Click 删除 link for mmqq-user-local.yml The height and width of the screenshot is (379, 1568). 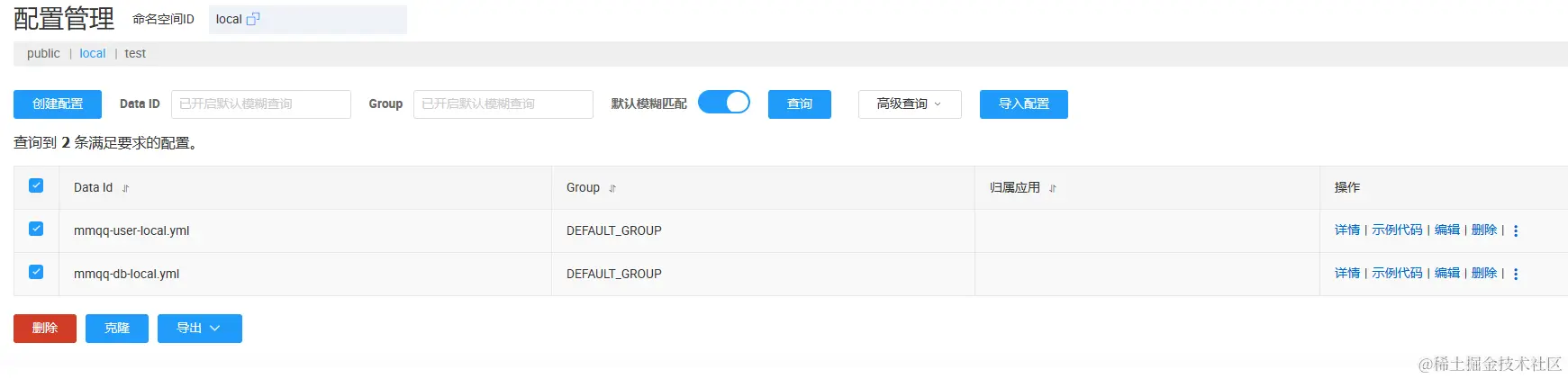pyautogui.click(x=1484, y=230)
